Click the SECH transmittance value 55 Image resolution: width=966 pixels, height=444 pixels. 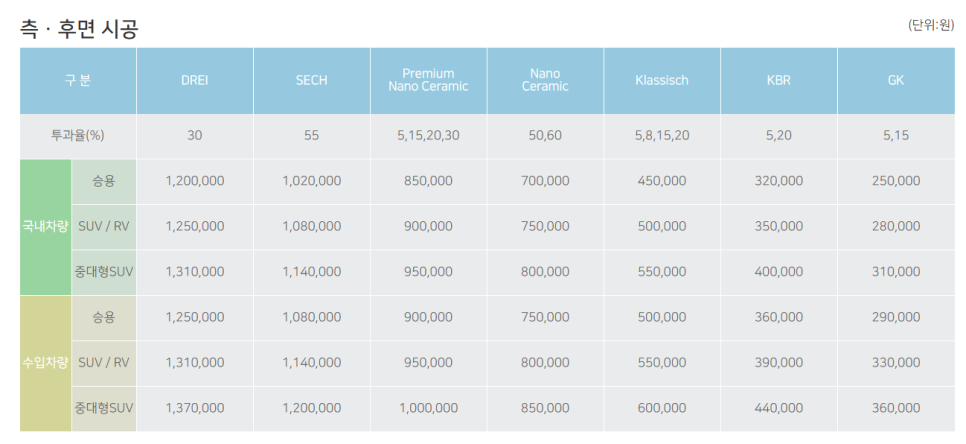coord(312,136)
